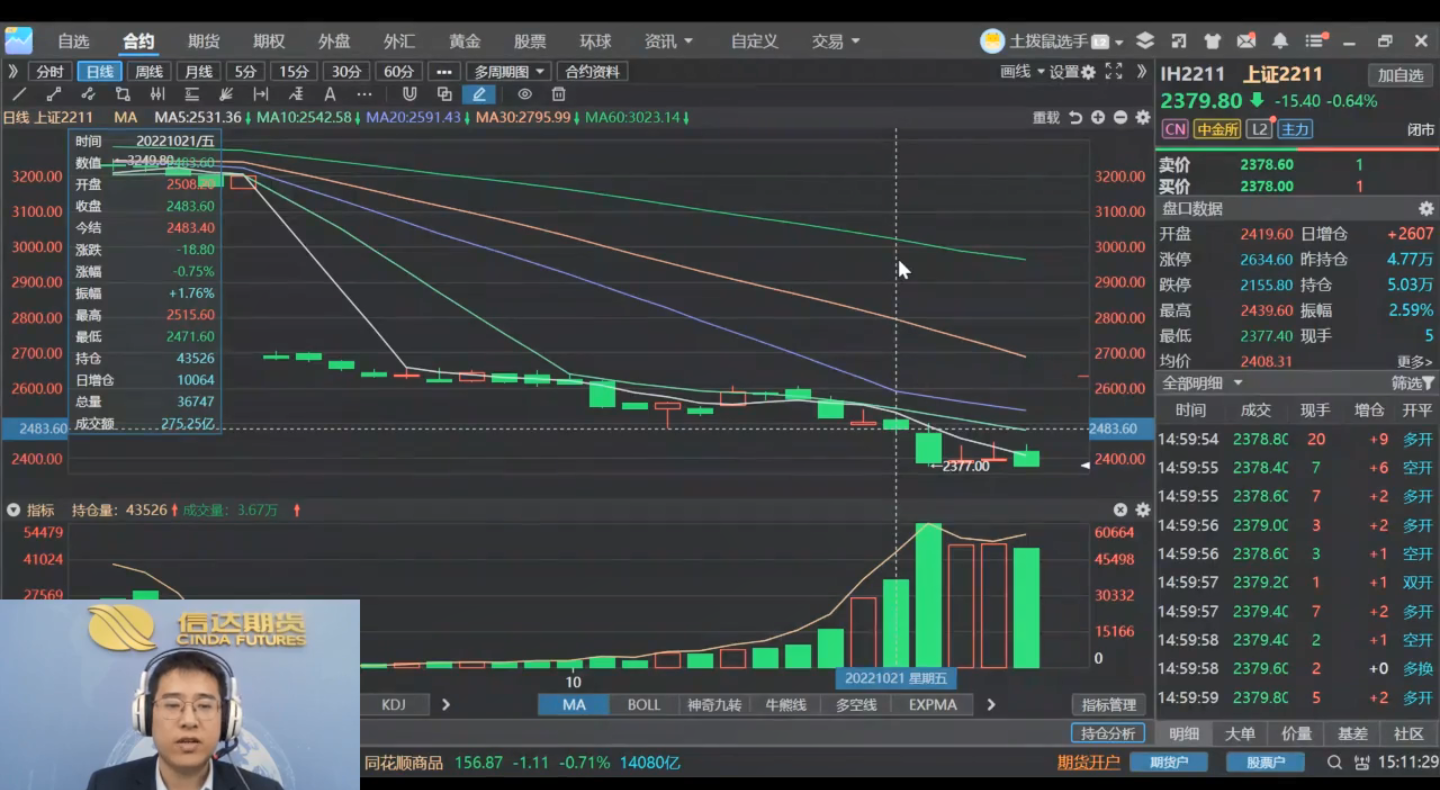1440x790 pixels.
Task: Open the 期货开户 link
Action: [1089, 763]
